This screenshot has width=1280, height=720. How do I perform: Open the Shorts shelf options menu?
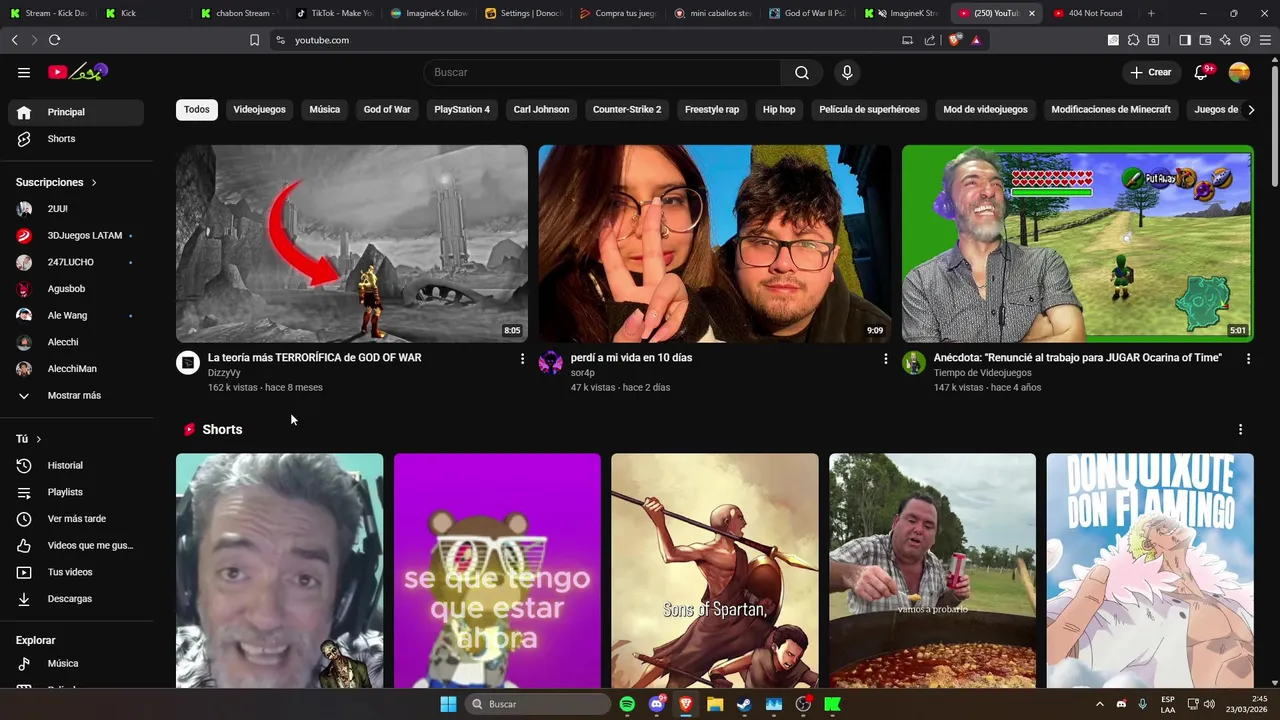(1240, 429)
